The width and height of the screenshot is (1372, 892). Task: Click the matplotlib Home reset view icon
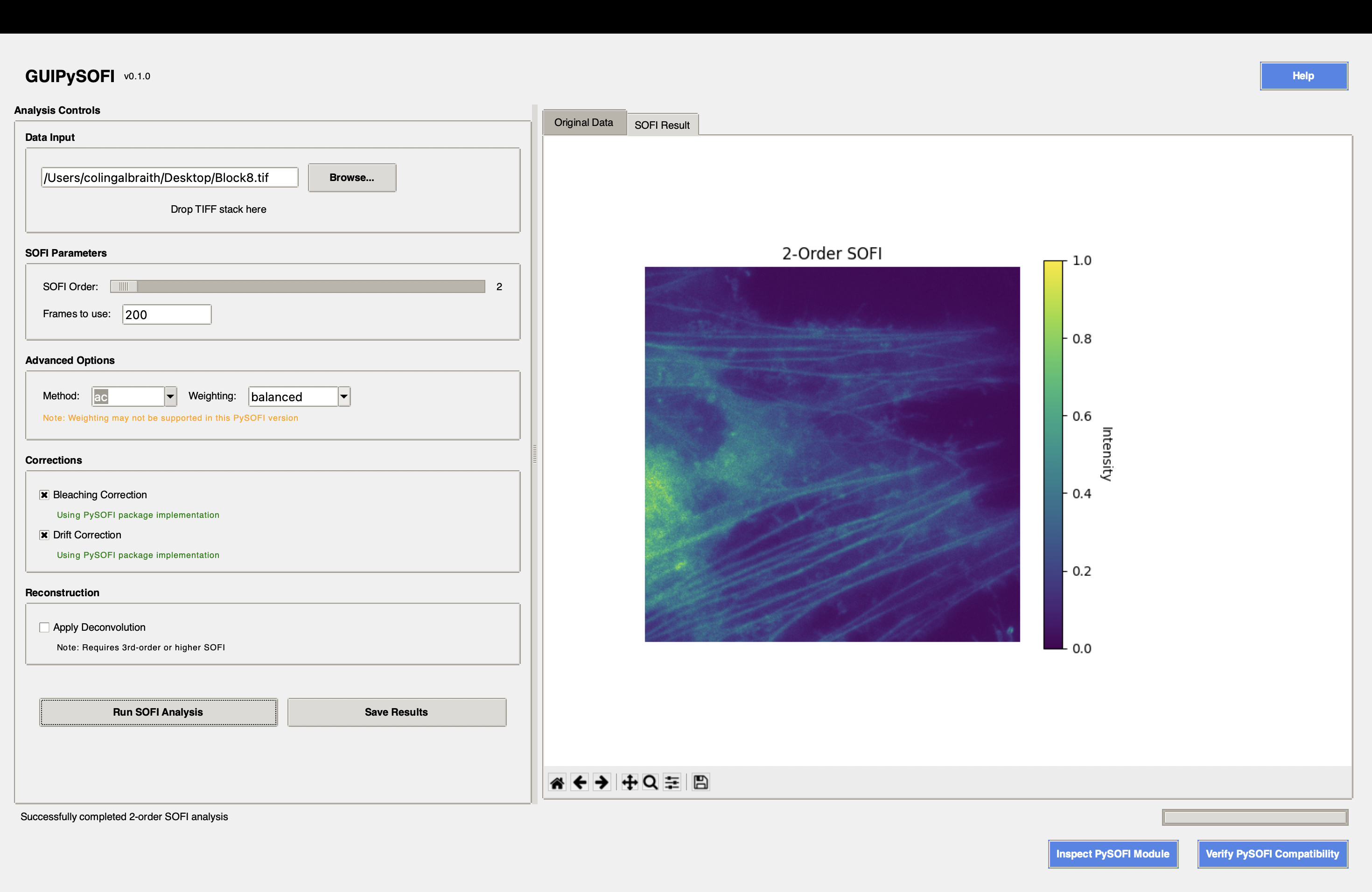557,782
